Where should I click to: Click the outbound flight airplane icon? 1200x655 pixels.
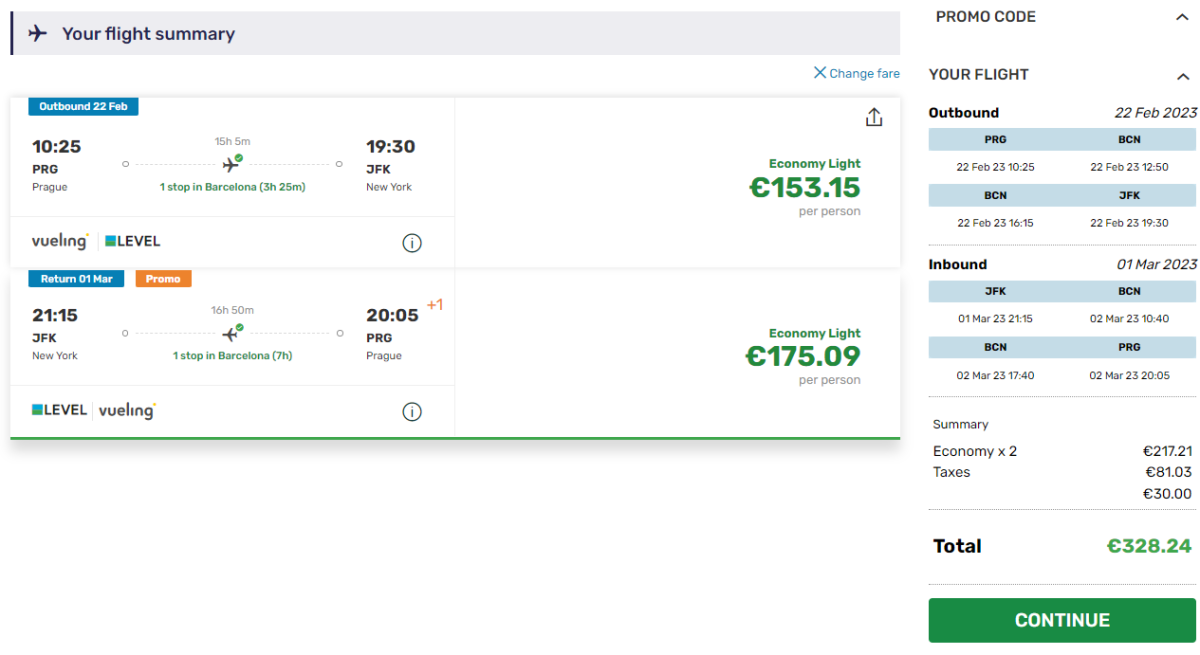click(232, 164)
